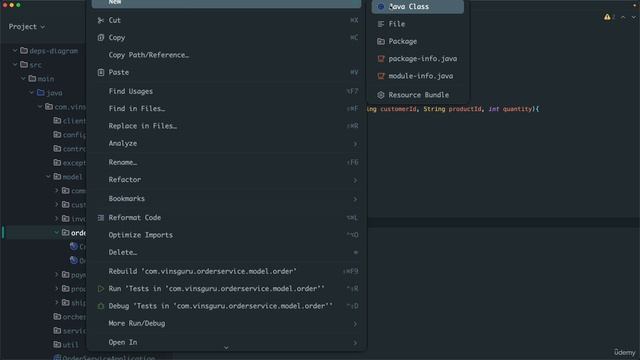This screenshot has width=640, height=360.
Task: Expand More Run/Debug submenu arrow
Action: [x=355, y=324]
